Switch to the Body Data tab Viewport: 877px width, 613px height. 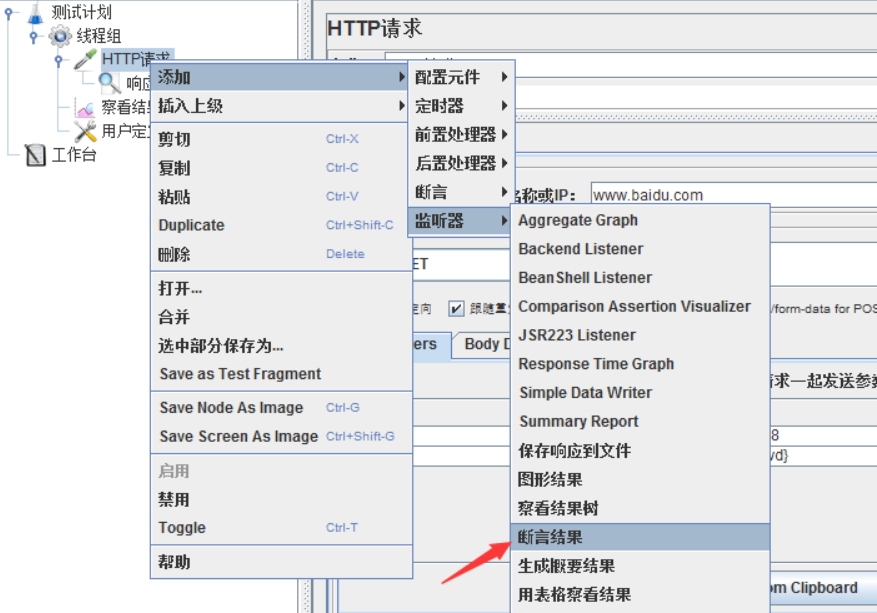[484, 345]
